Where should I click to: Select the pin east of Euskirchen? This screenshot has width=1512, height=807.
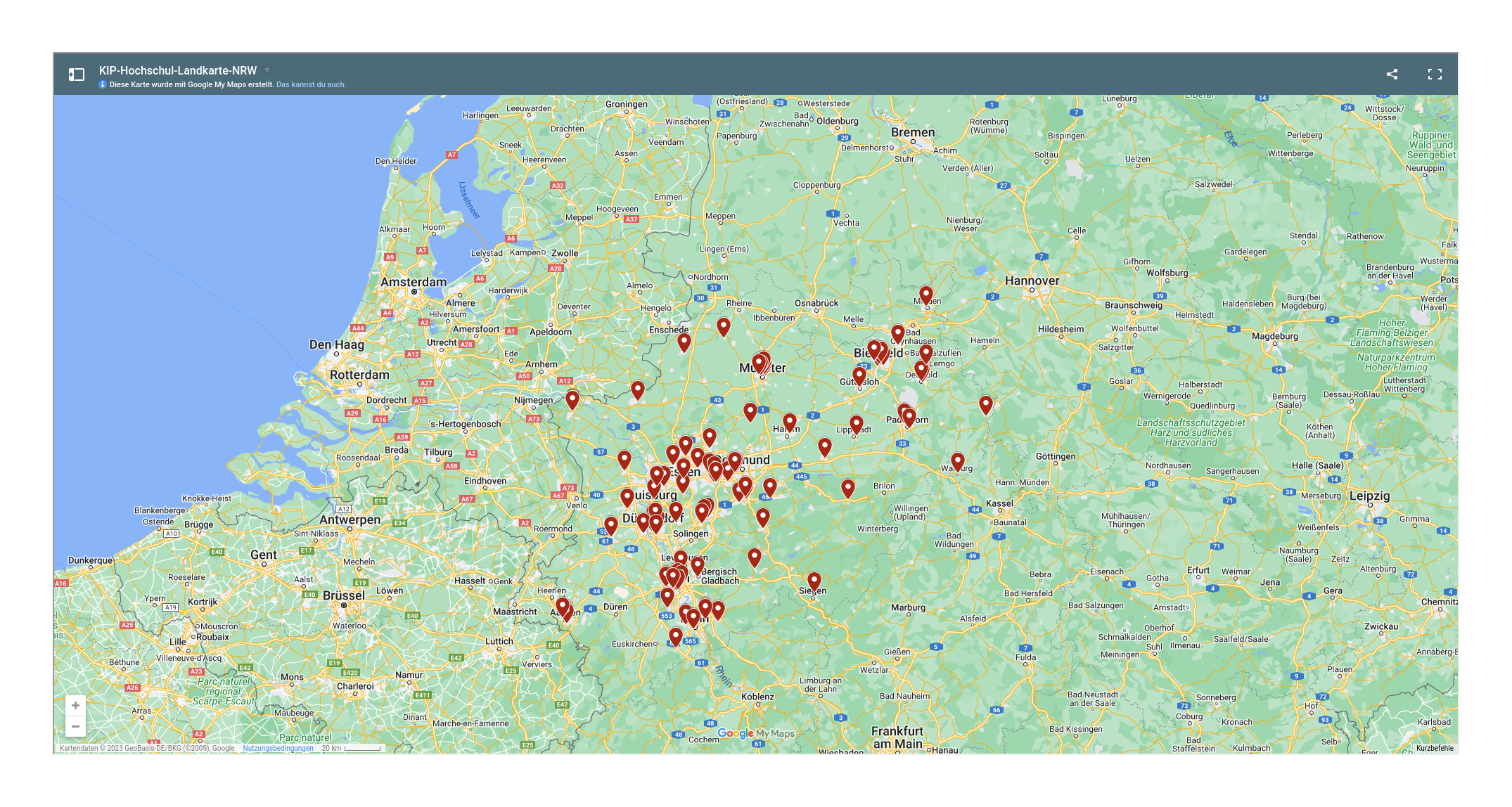(676, 638)
